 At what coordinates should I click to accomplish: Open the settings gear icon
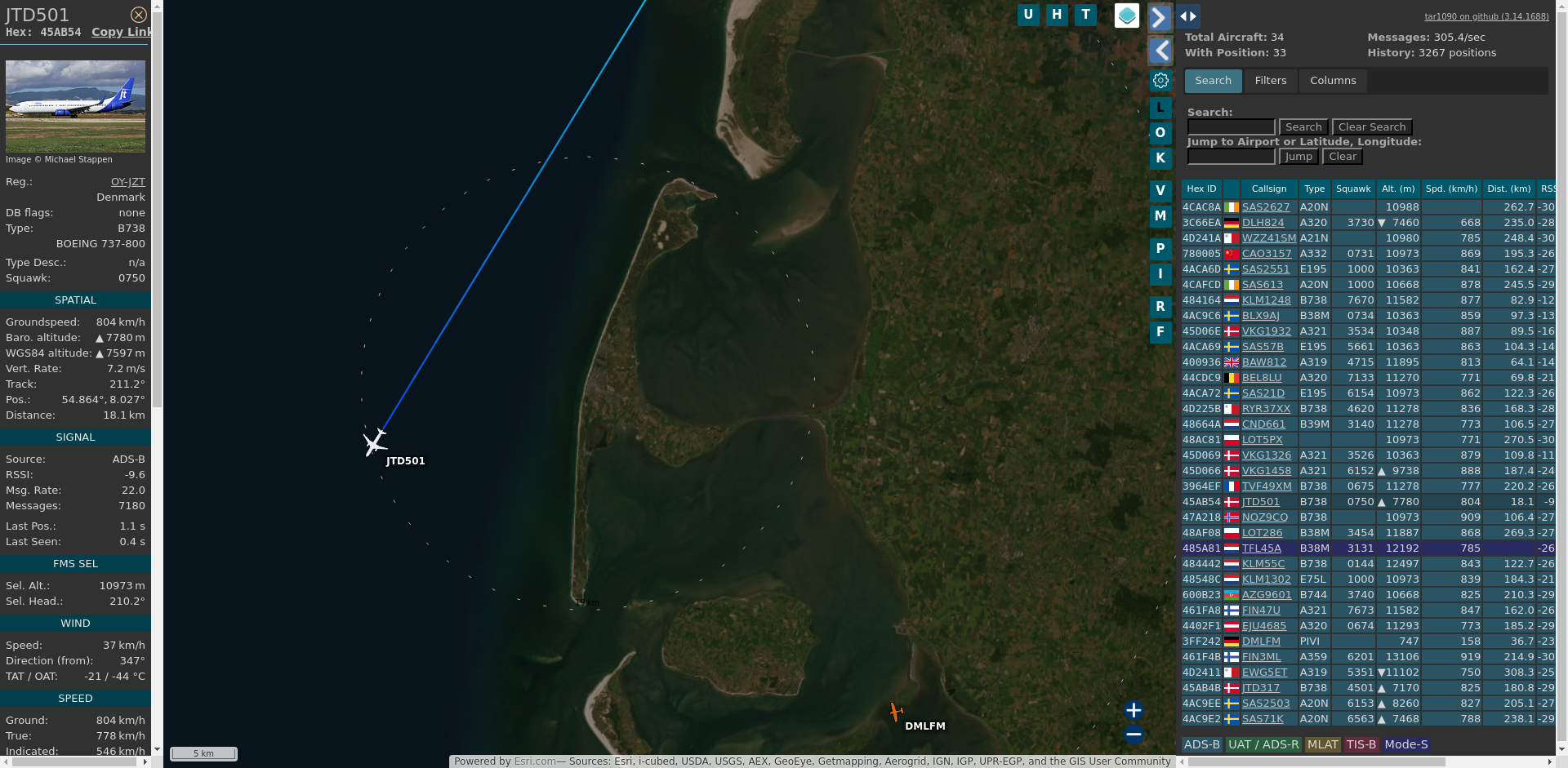(1160, 81)
